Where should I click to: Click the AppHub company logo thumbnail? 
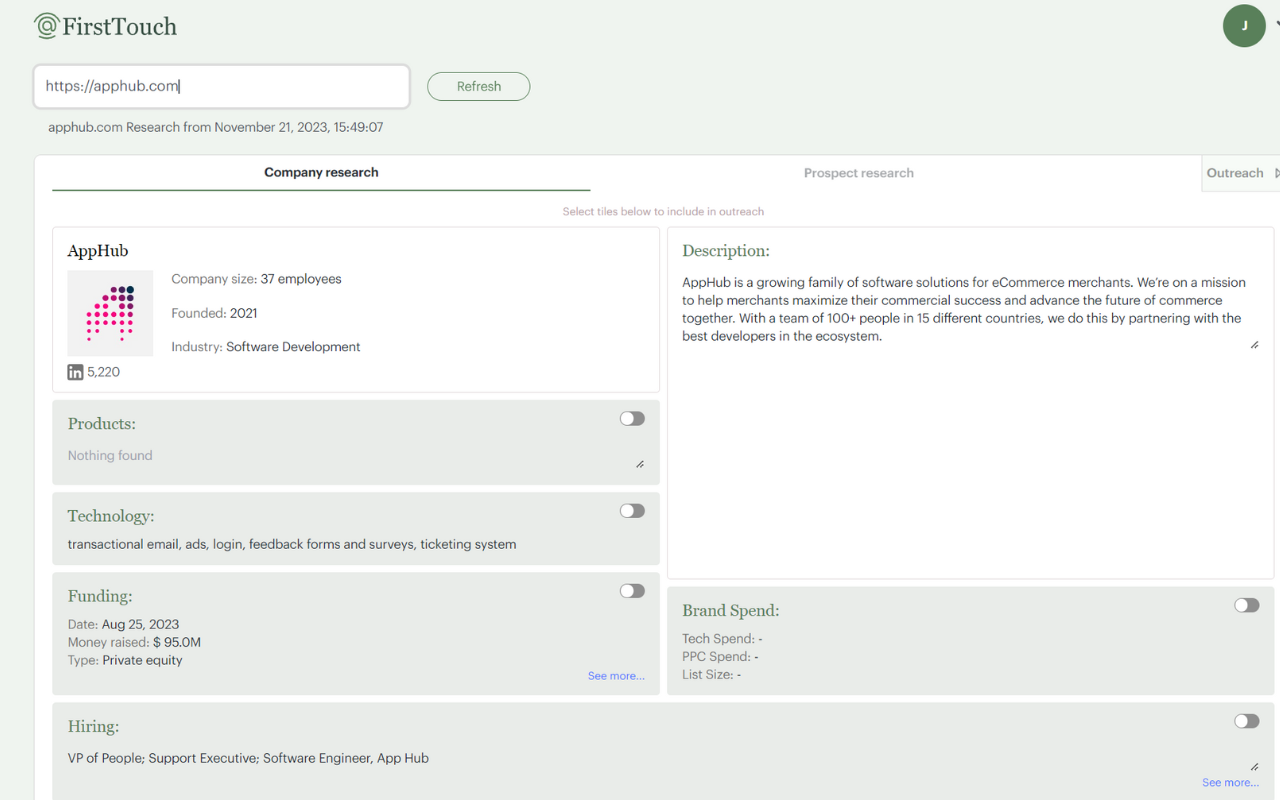(110, 313)
